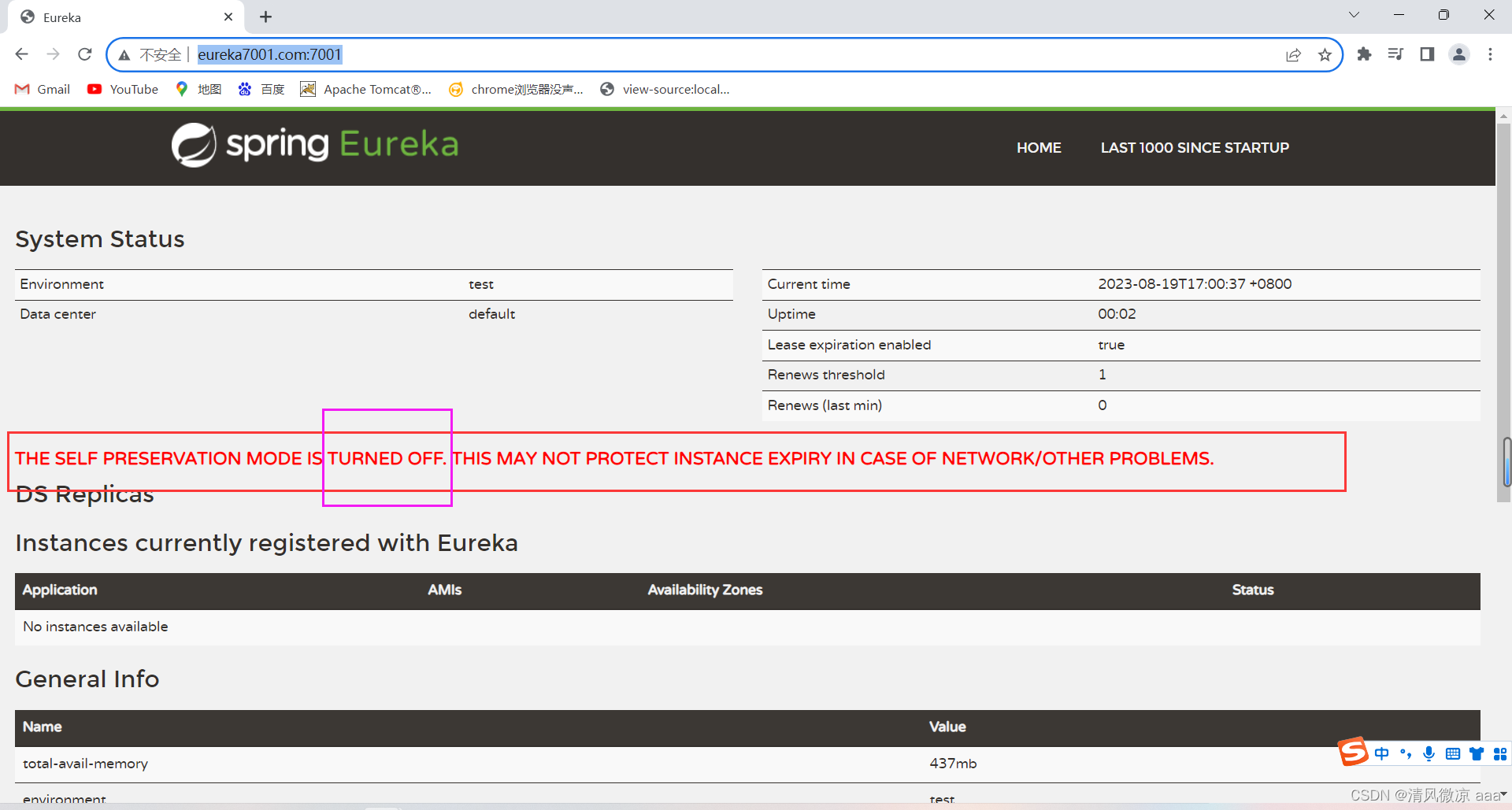Click the Uptime value 00:02
This screenshot has width=1512, height=810.
pyautogui.click(x=1117, y=314)
